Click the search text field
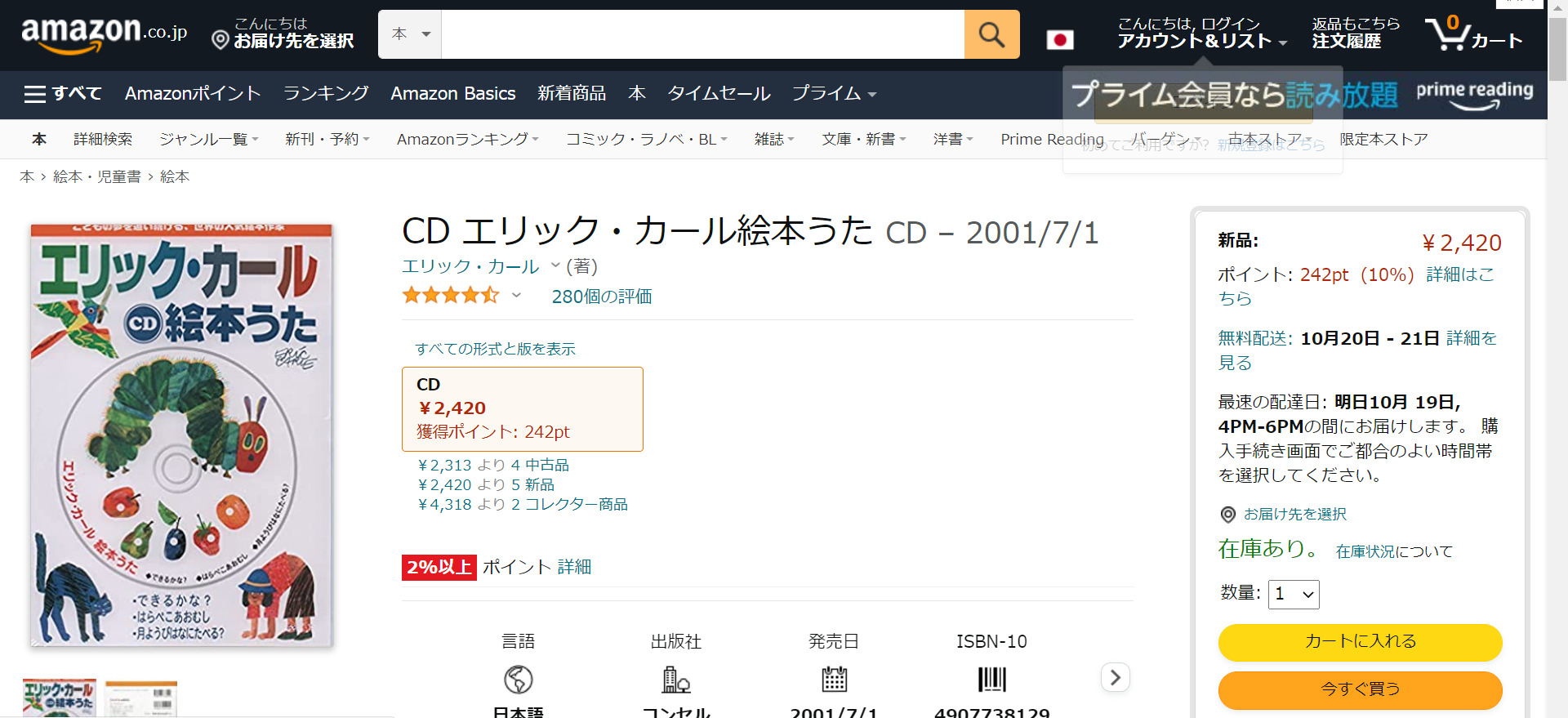Screen dimensions: 1568x718 point(703,34)
